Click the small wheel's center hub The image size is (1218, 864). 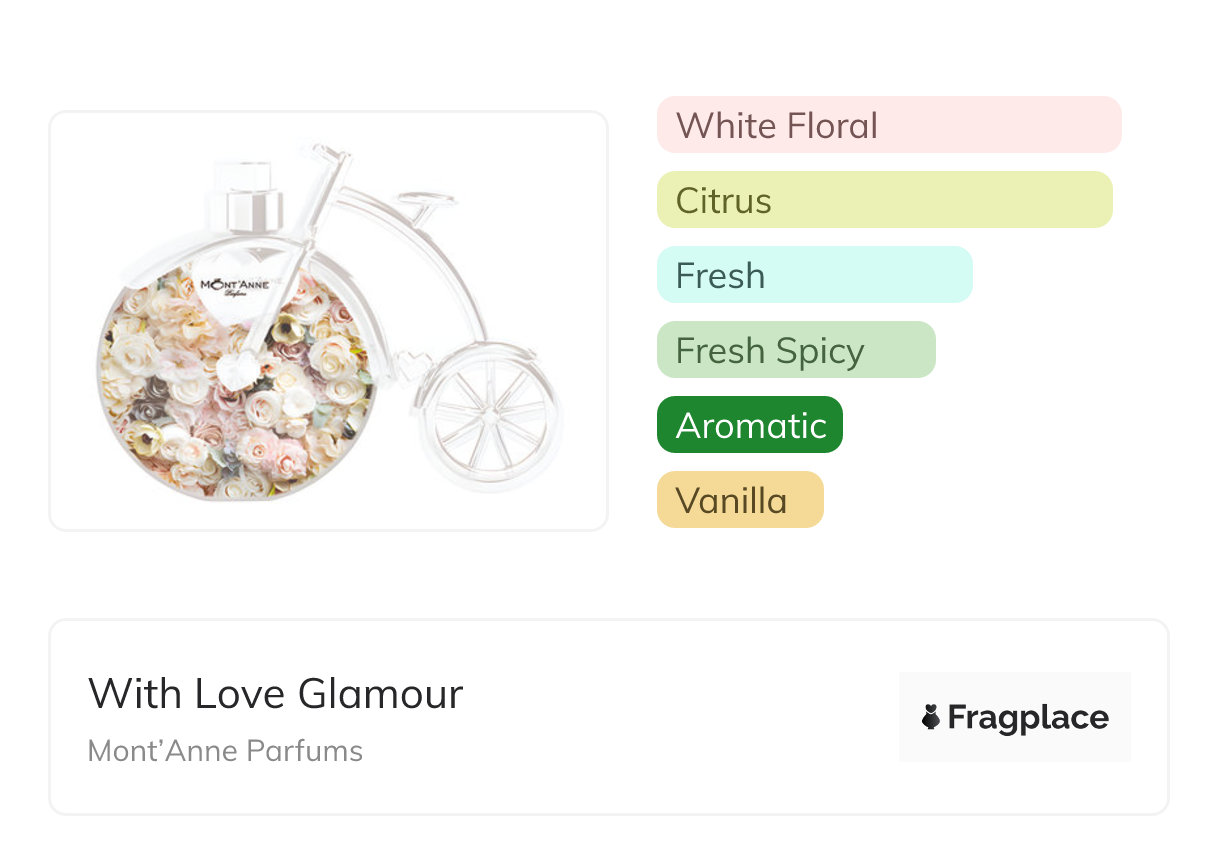491,419
